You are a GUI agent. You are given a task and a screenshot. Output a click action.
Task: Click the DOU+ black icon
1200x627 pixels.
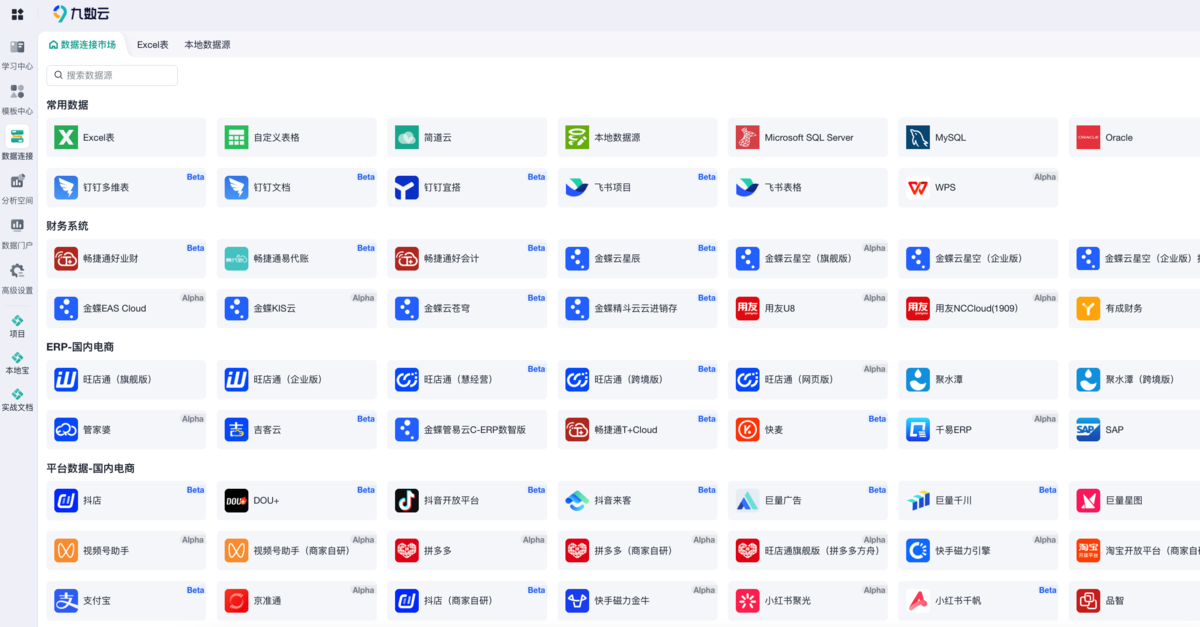coord(236,500)
